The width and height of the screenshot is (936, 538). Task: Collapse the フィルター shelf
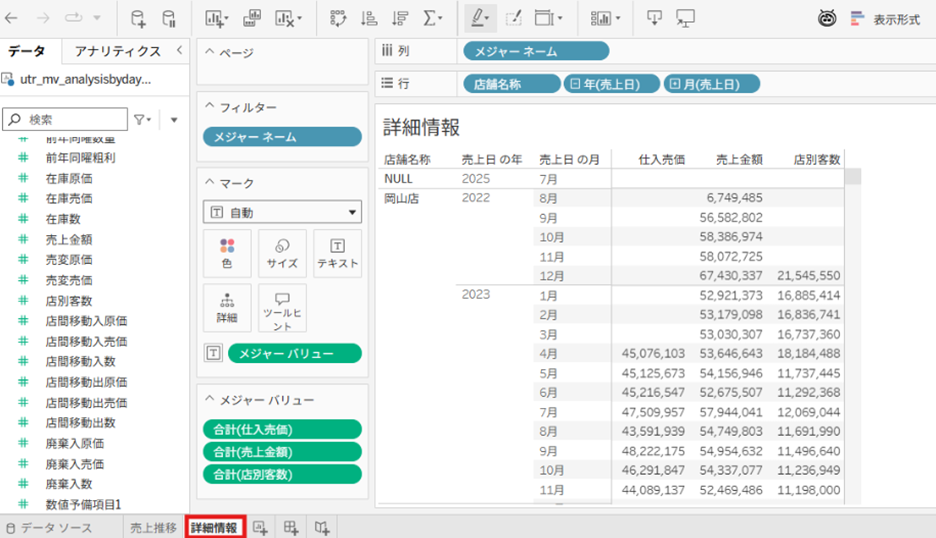pos(210,106)
